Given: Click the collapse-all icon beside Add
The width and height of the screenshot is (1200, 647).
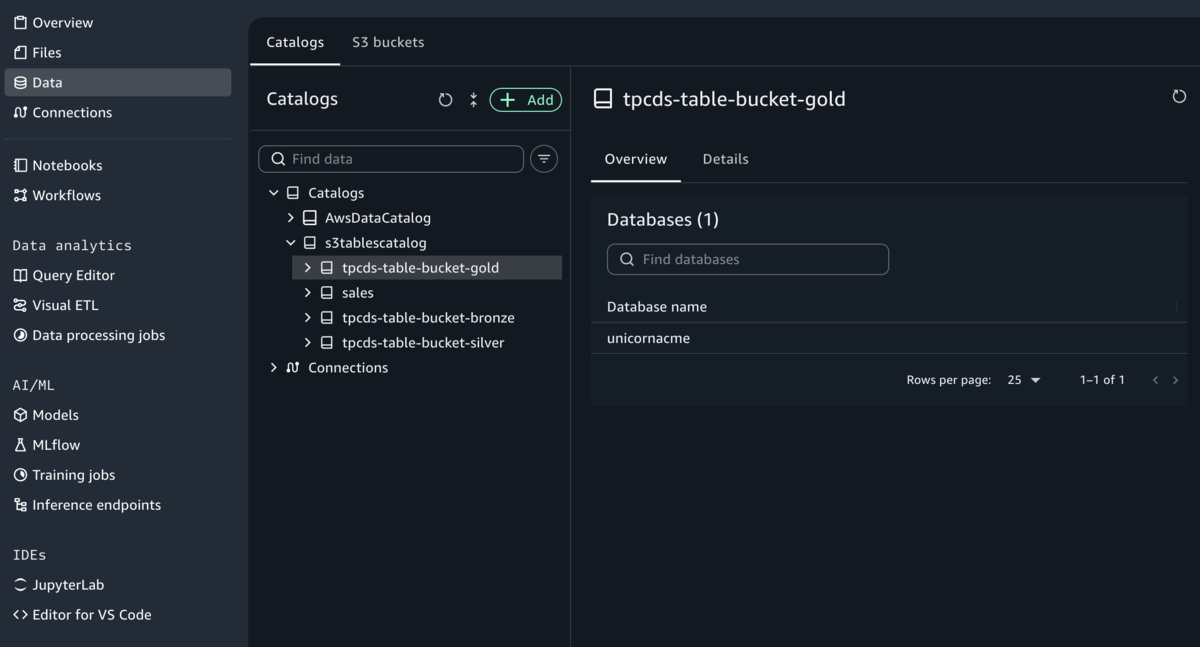Looking at the screenshot, I should (x=473, y=100).
